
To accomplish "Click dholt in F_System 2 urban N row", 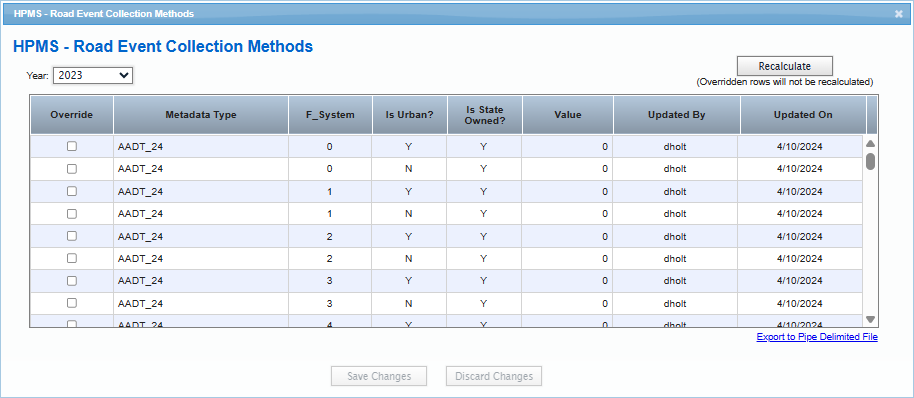I will 675,258.
